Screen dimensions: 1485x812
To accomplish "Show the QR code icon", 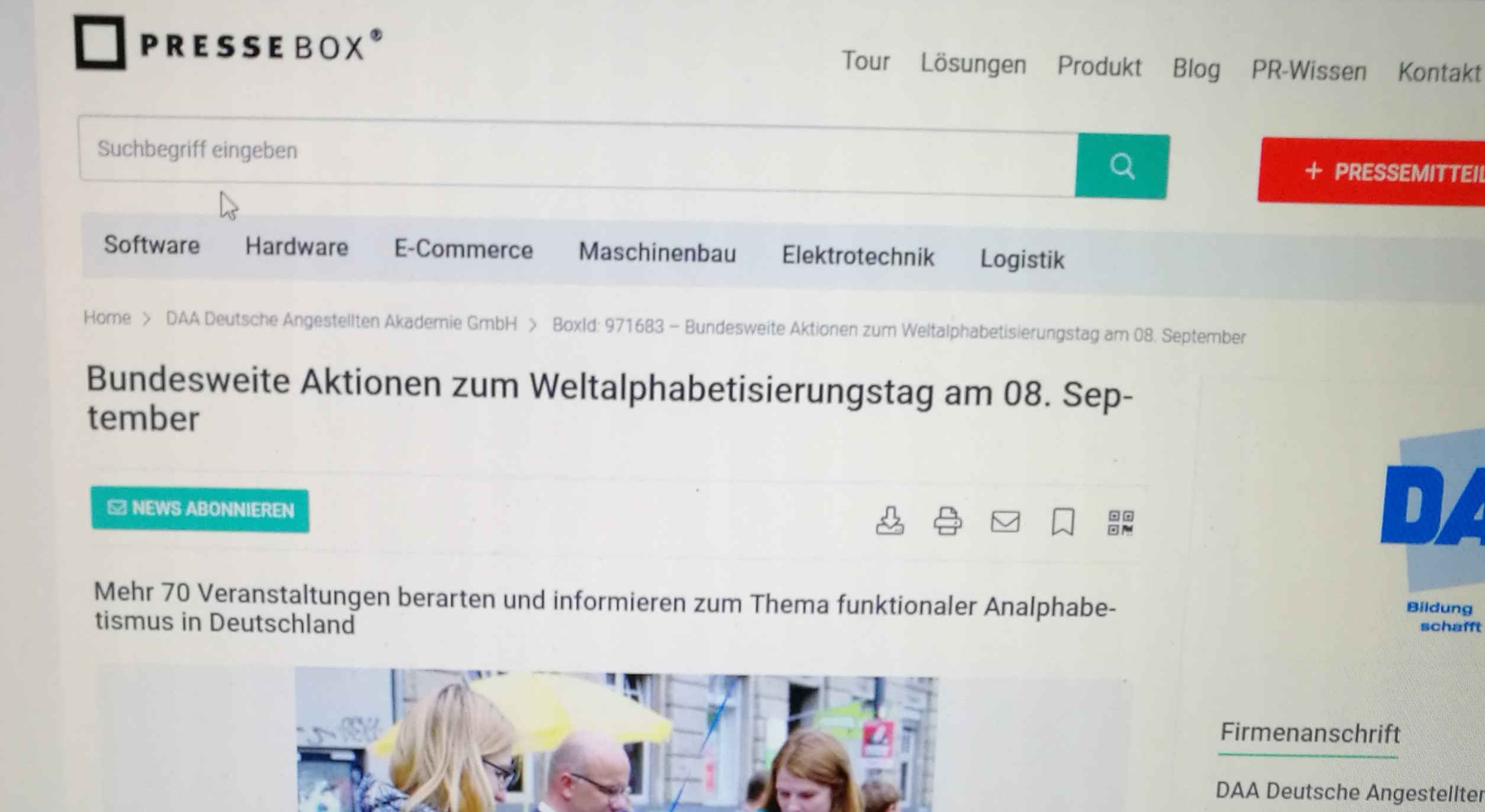I will click(x=1121, y=523).
